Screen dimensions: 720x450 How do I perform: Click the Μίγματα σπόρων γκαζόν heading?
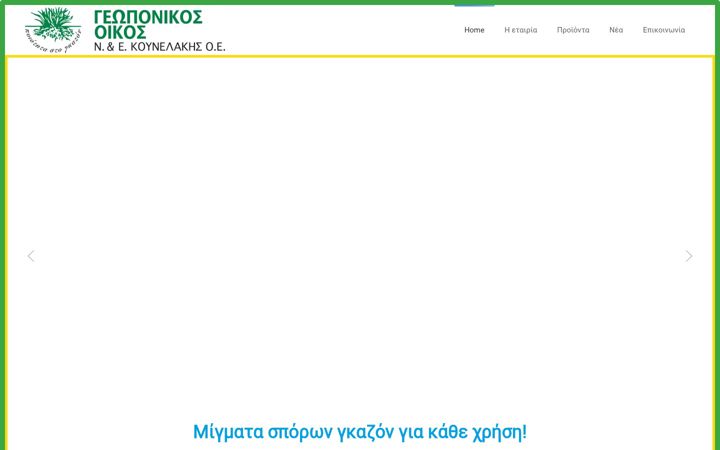(360, 432)
